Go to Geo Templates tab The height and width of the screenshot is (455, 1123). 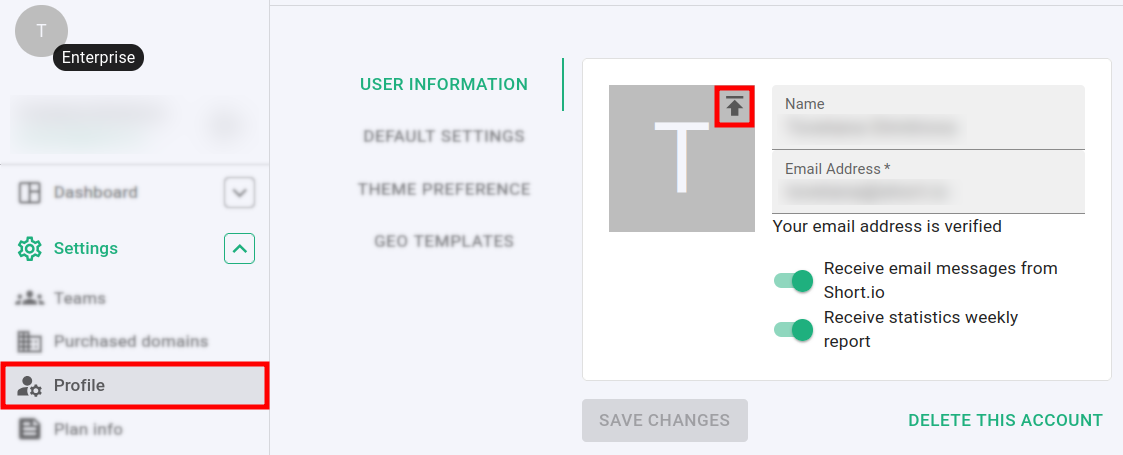click(x=444, y=241)
